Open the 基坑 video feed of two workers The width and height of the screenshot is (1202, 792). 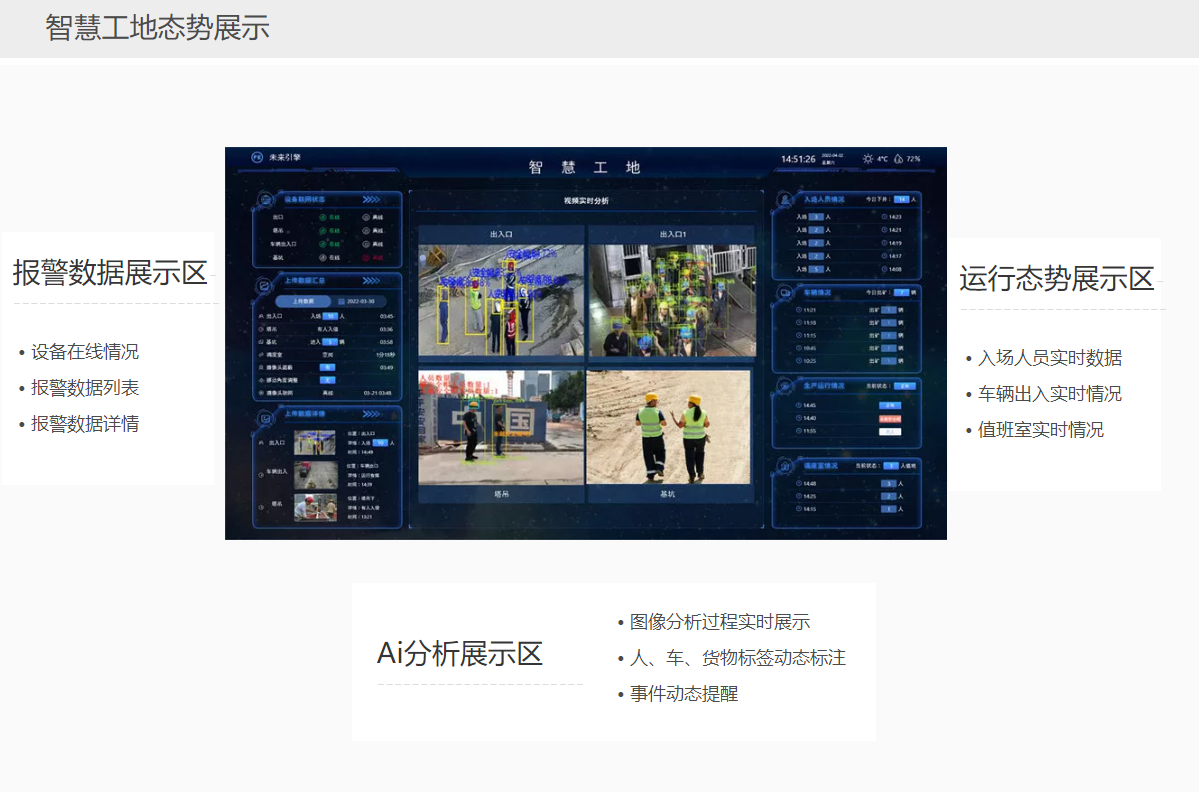point(669,427)
